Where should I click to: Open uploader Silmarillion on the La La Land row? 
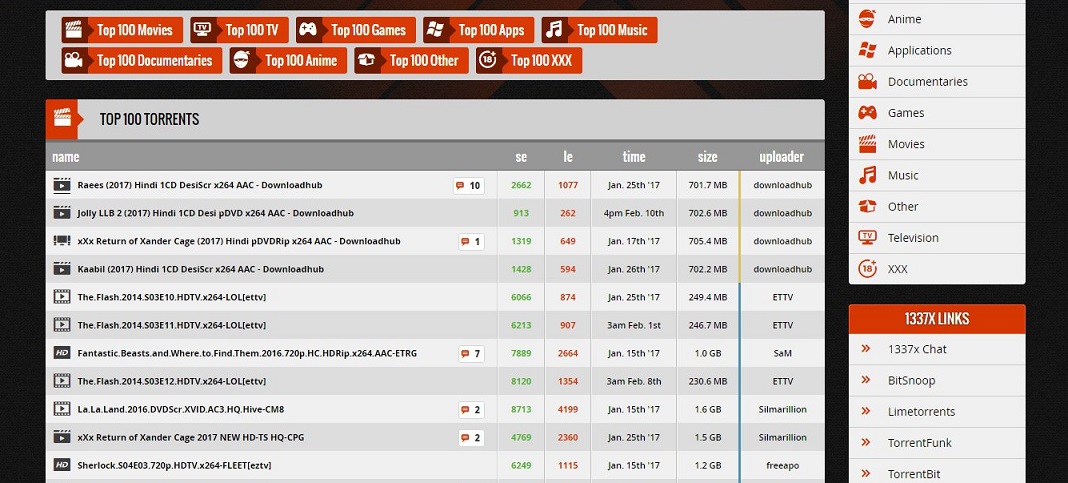coord(782,410)
